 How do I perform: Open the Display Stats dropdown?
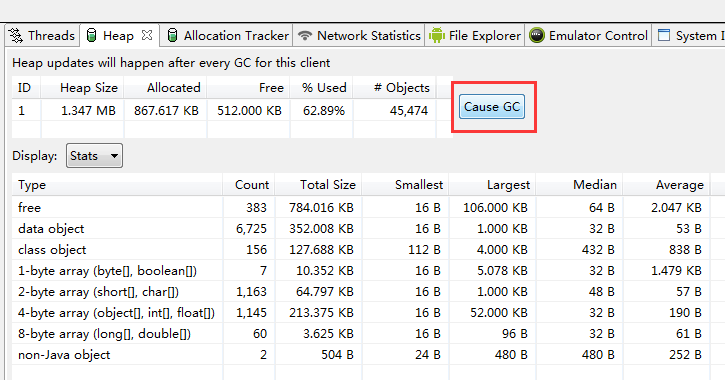94,156
